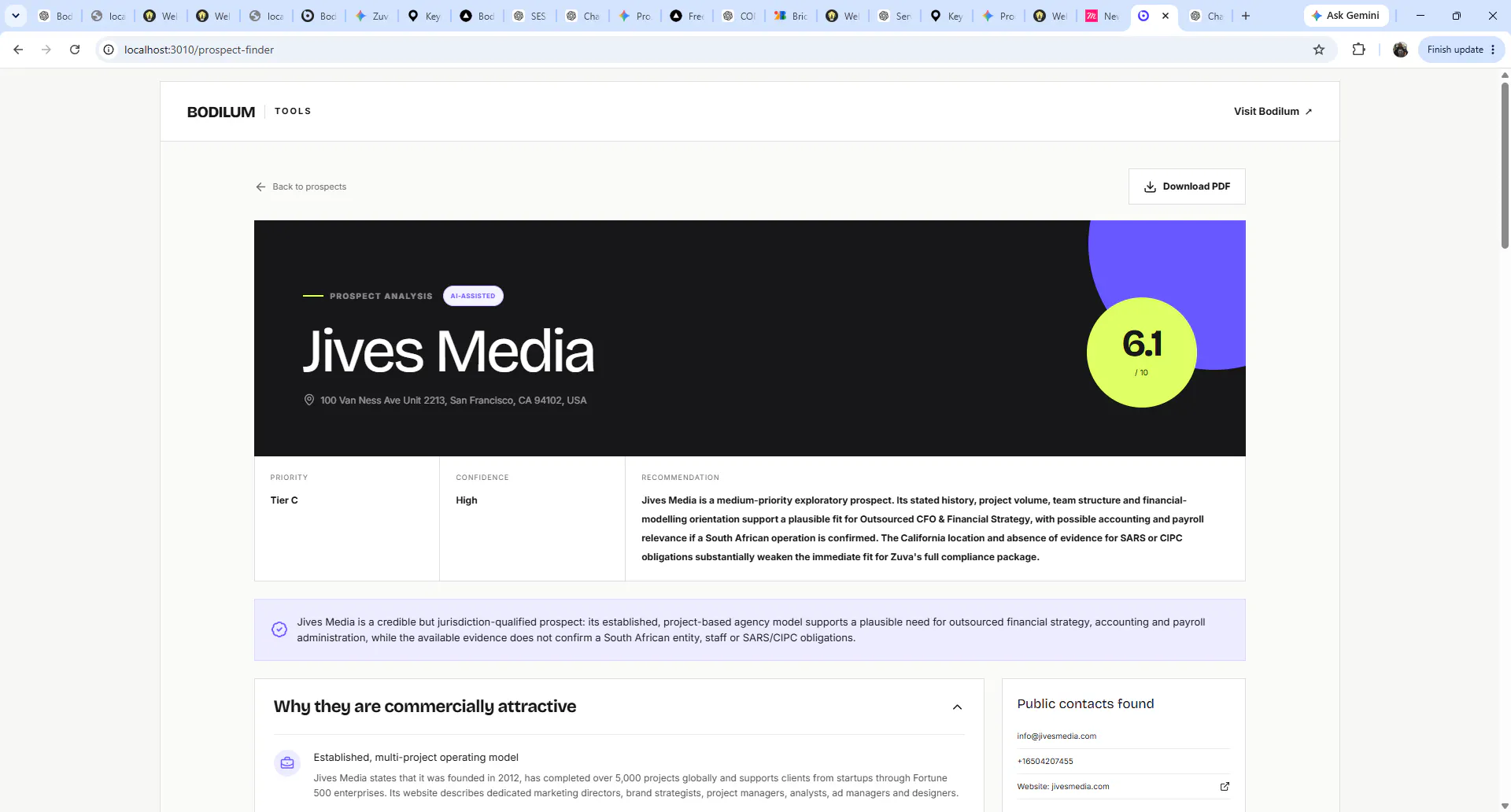This screenshot has width=1511, height=812.
Task: Switch to the Fre tab
Action: 687,16
